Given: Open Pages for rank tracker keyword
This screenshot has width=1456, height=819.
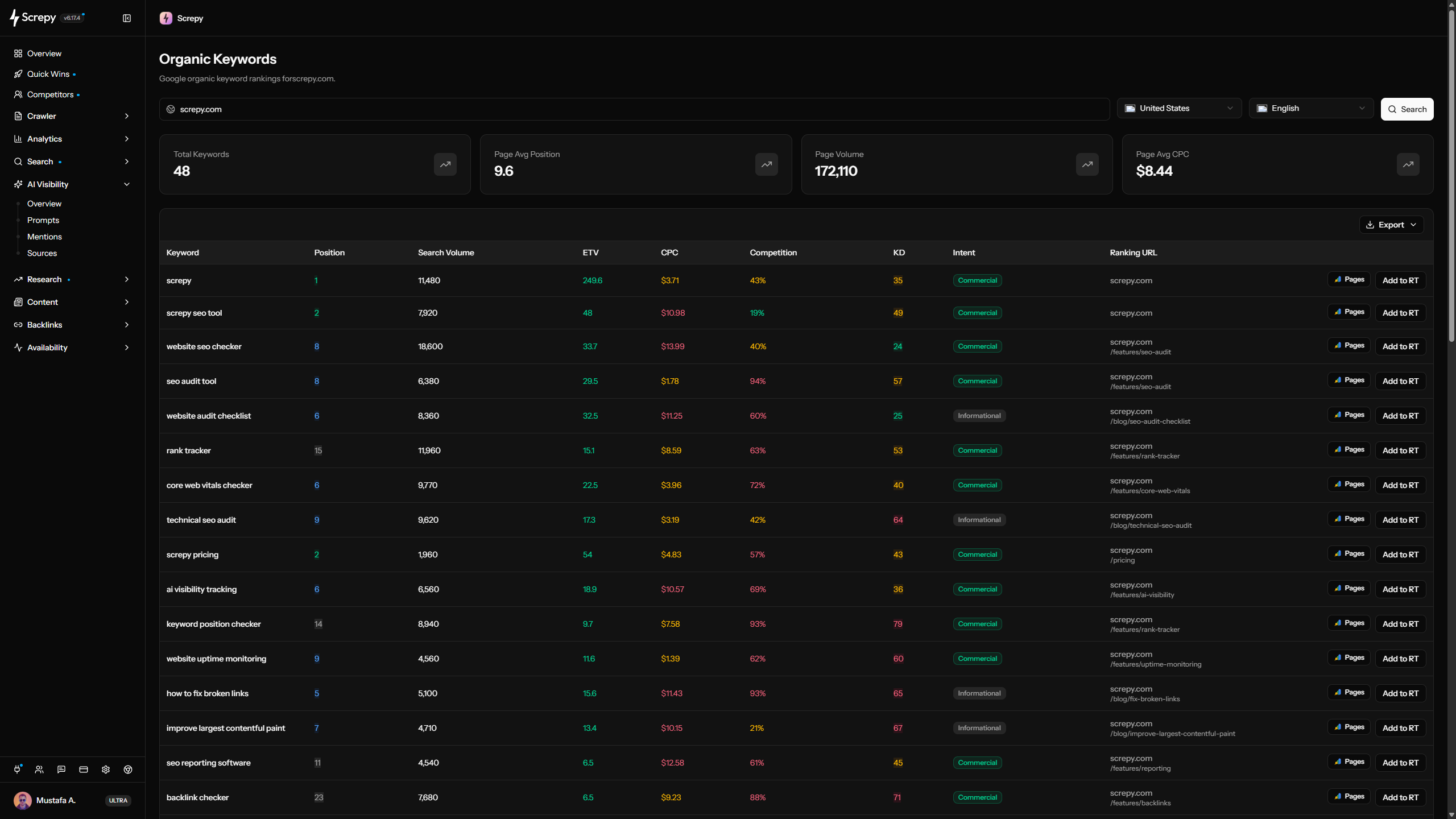Looking at the screenshot, I should (x=1349, y=449).
